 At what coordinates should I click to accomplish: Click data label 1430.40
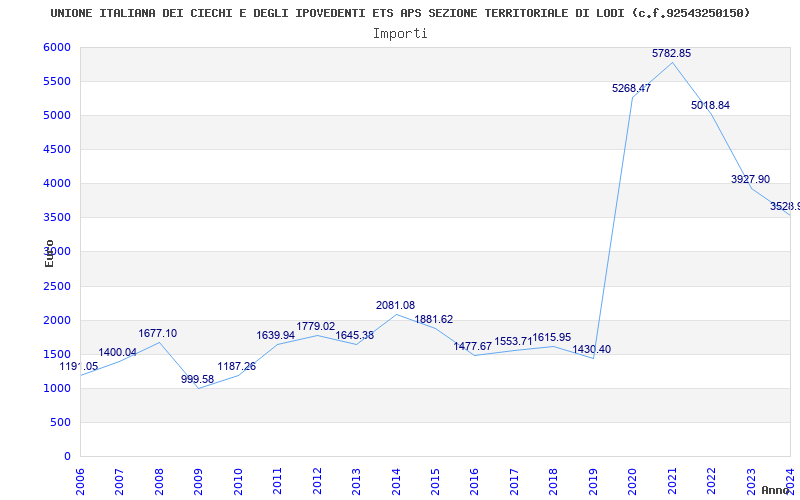pos(592,349)
